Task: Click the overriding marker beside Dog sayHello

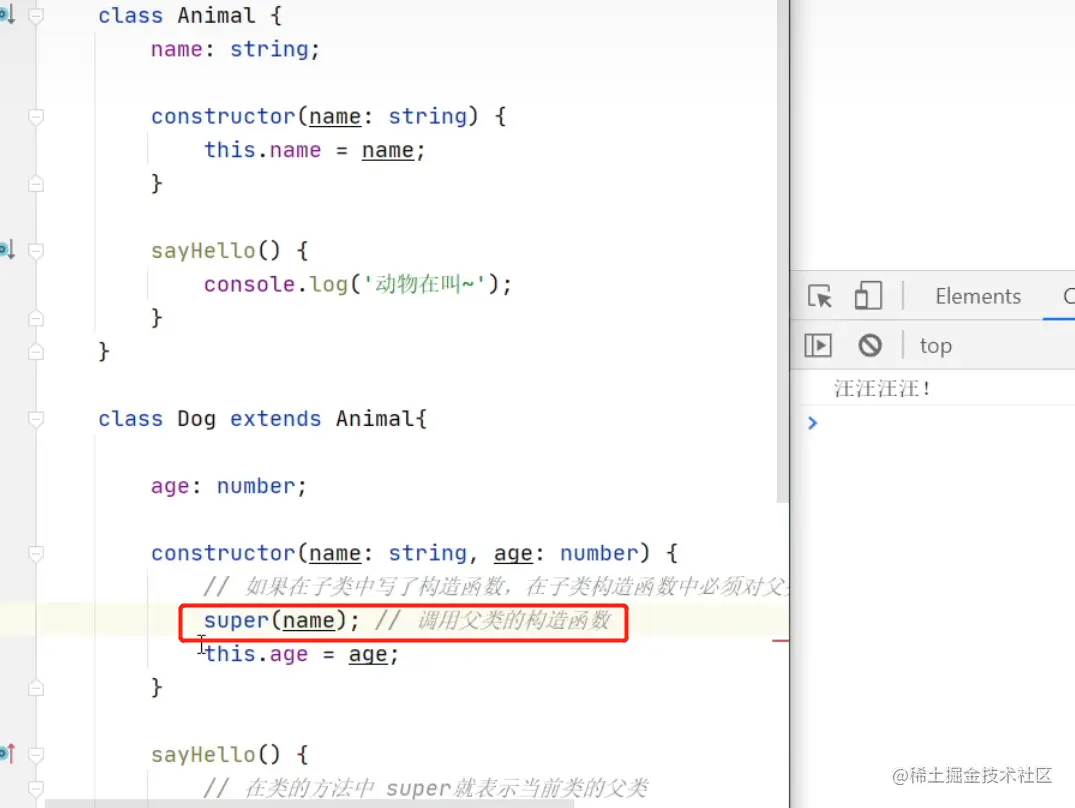Action: 8,754
